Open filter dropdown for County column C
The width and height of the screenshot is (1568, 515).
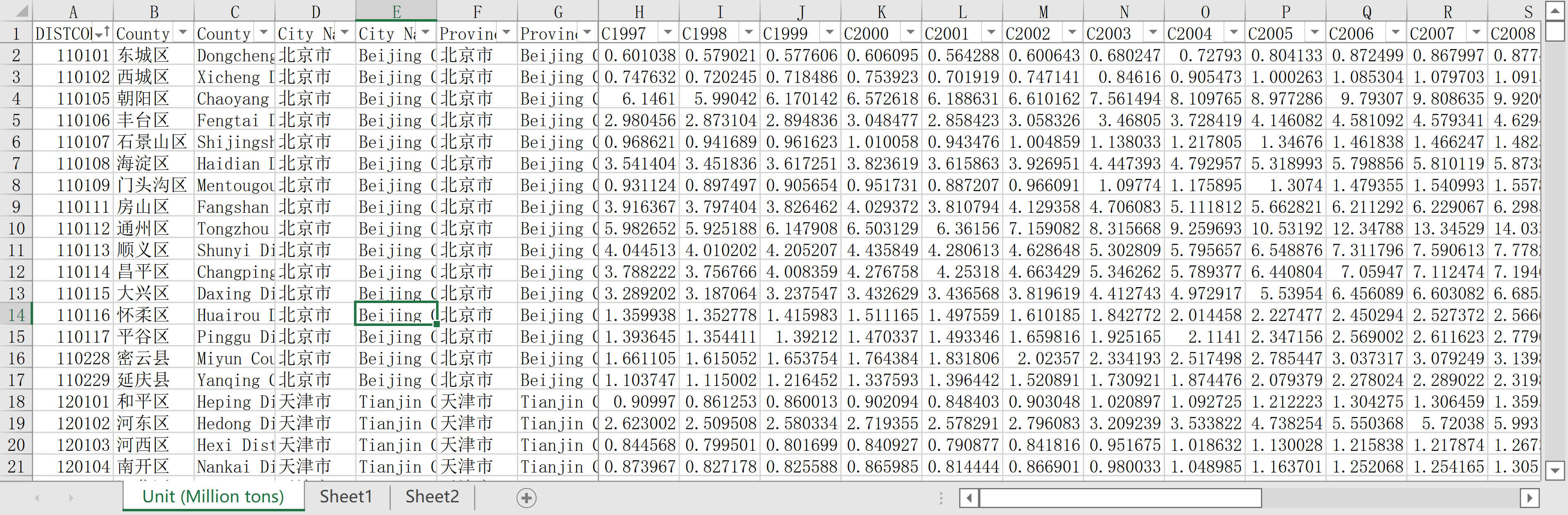(x=264, y=33)
